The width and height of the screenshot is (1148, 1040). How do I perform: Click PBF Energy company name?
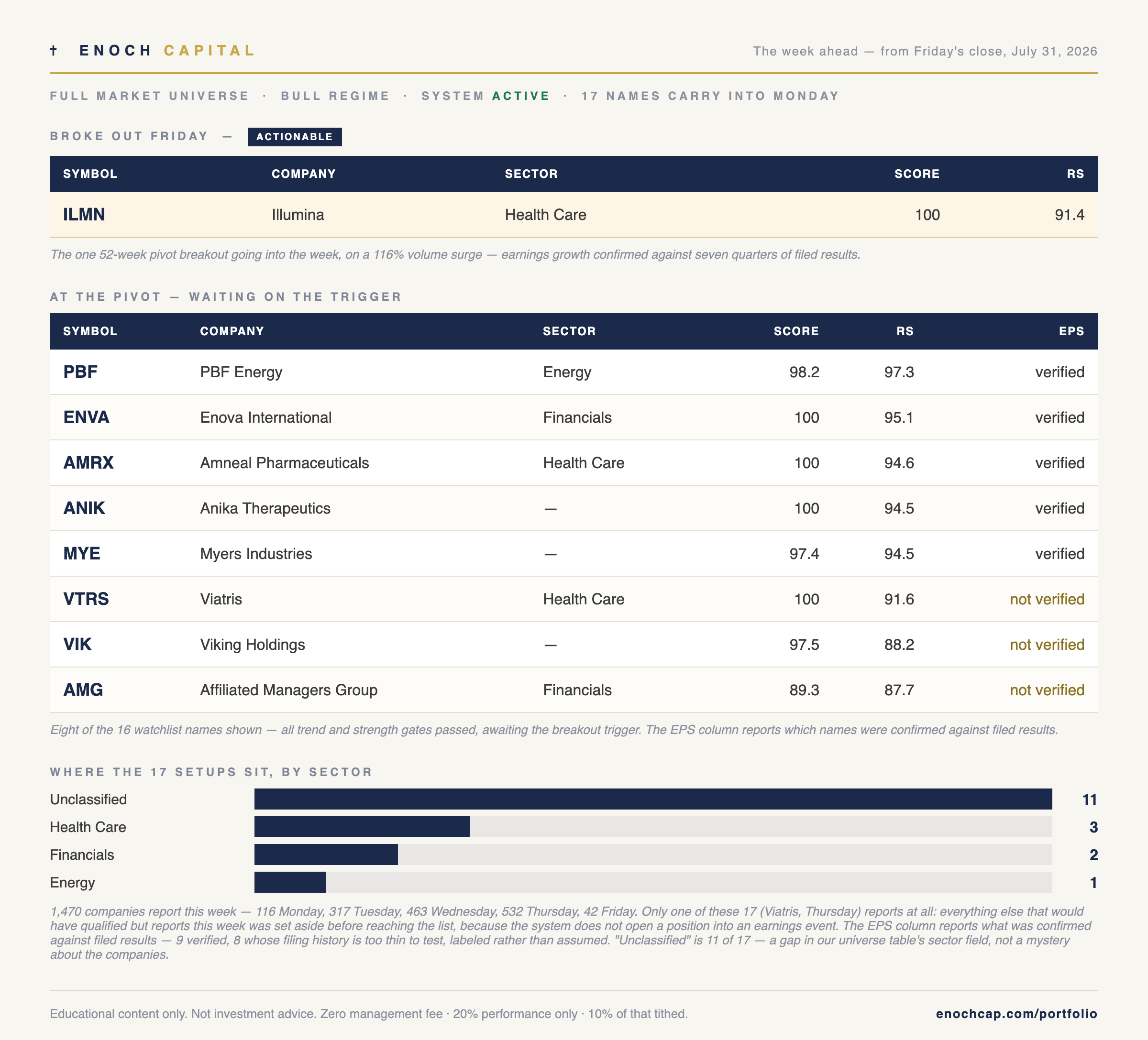[241, 372]
